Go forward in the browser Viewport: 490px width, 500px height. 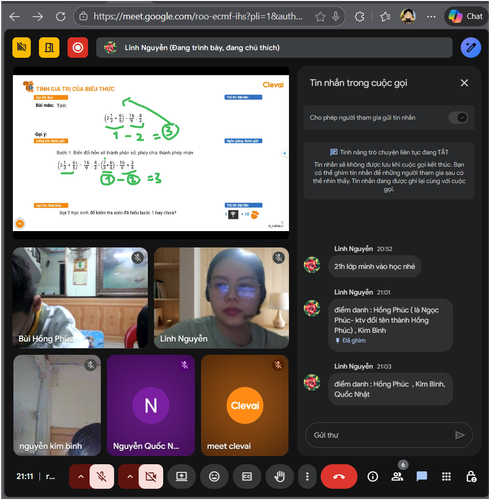38,16
